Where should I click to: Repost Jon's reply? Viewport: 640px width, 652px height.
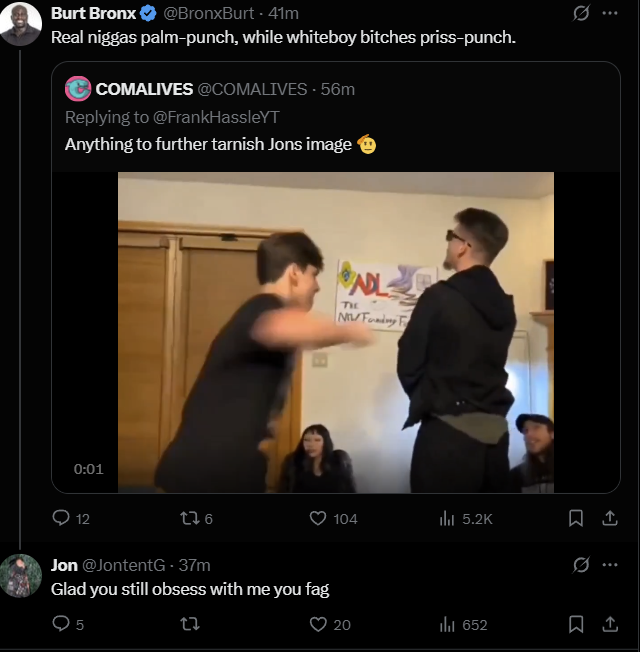coord(189,624)
